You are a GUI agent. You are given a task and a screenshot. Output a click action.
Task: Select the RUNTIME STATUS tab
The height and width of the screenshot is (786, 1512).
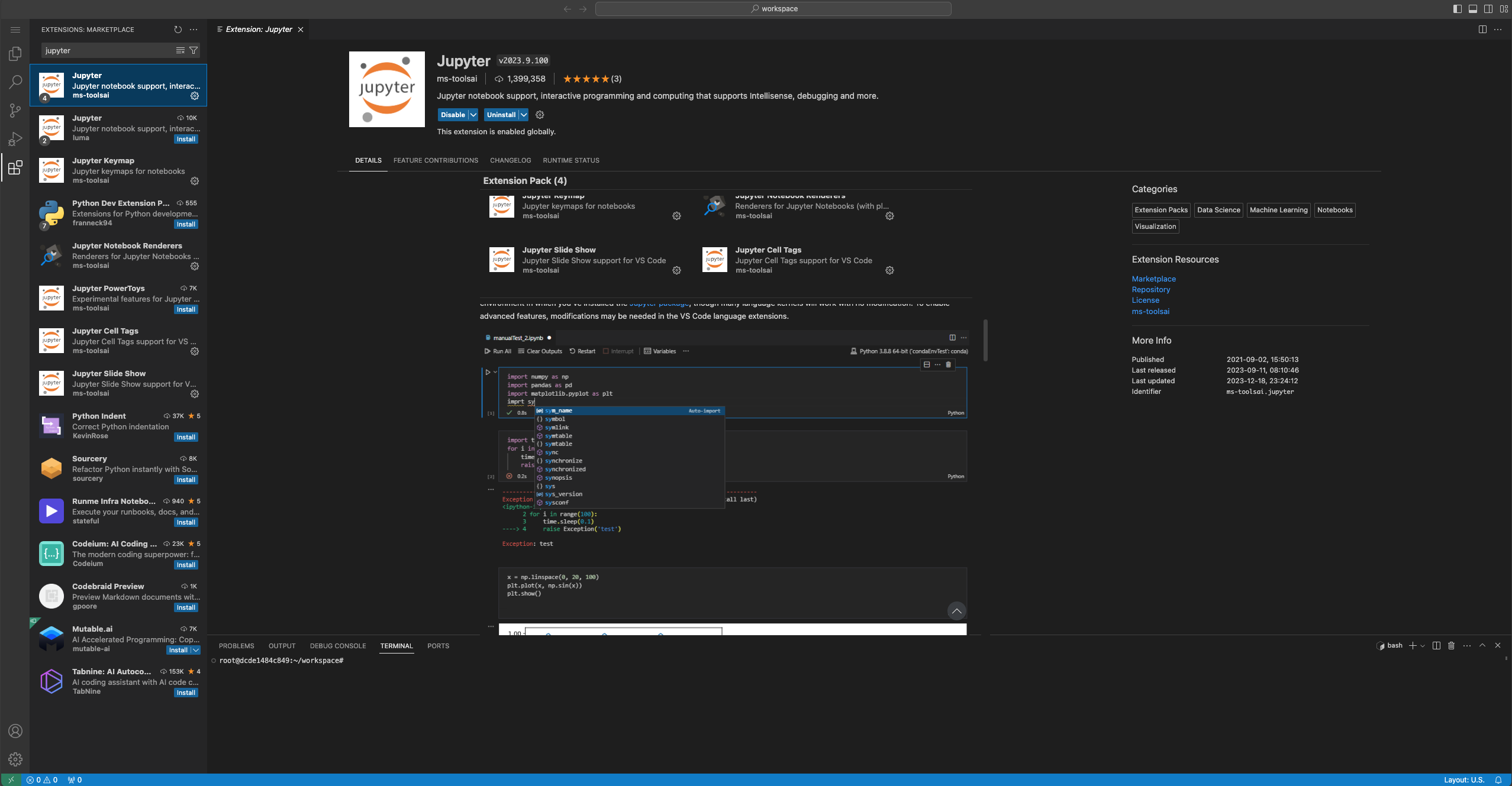click(x=571, y=160)
